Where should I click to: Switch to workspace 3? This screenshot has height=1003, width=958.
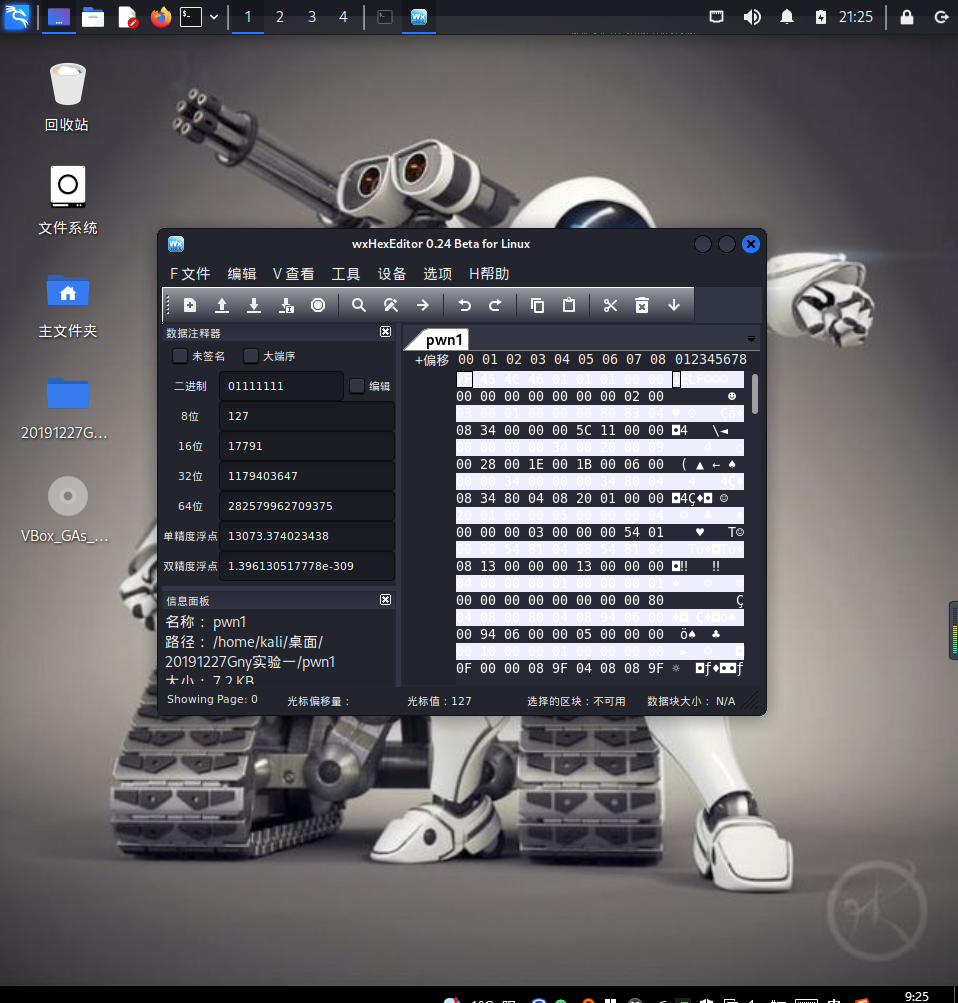312,17
